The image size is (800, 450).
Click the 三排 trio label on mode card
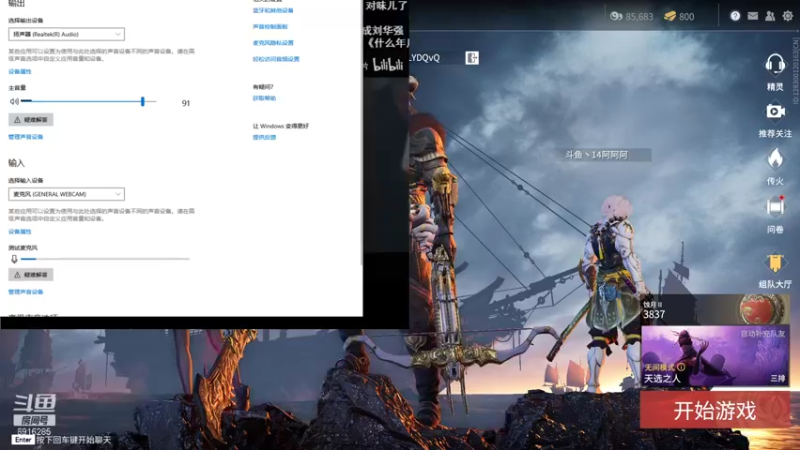[x=778, y=378]
